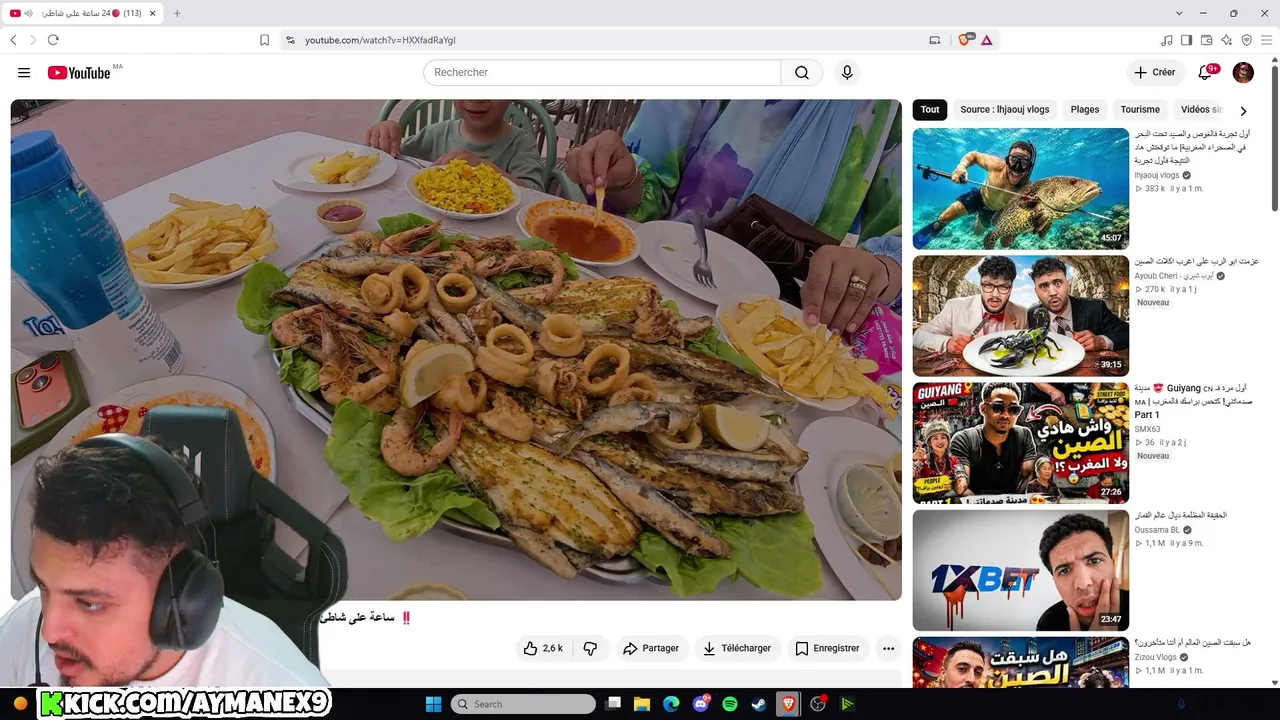
Task: Open Brave Rewards triangle icon
Action: point(987,40)
